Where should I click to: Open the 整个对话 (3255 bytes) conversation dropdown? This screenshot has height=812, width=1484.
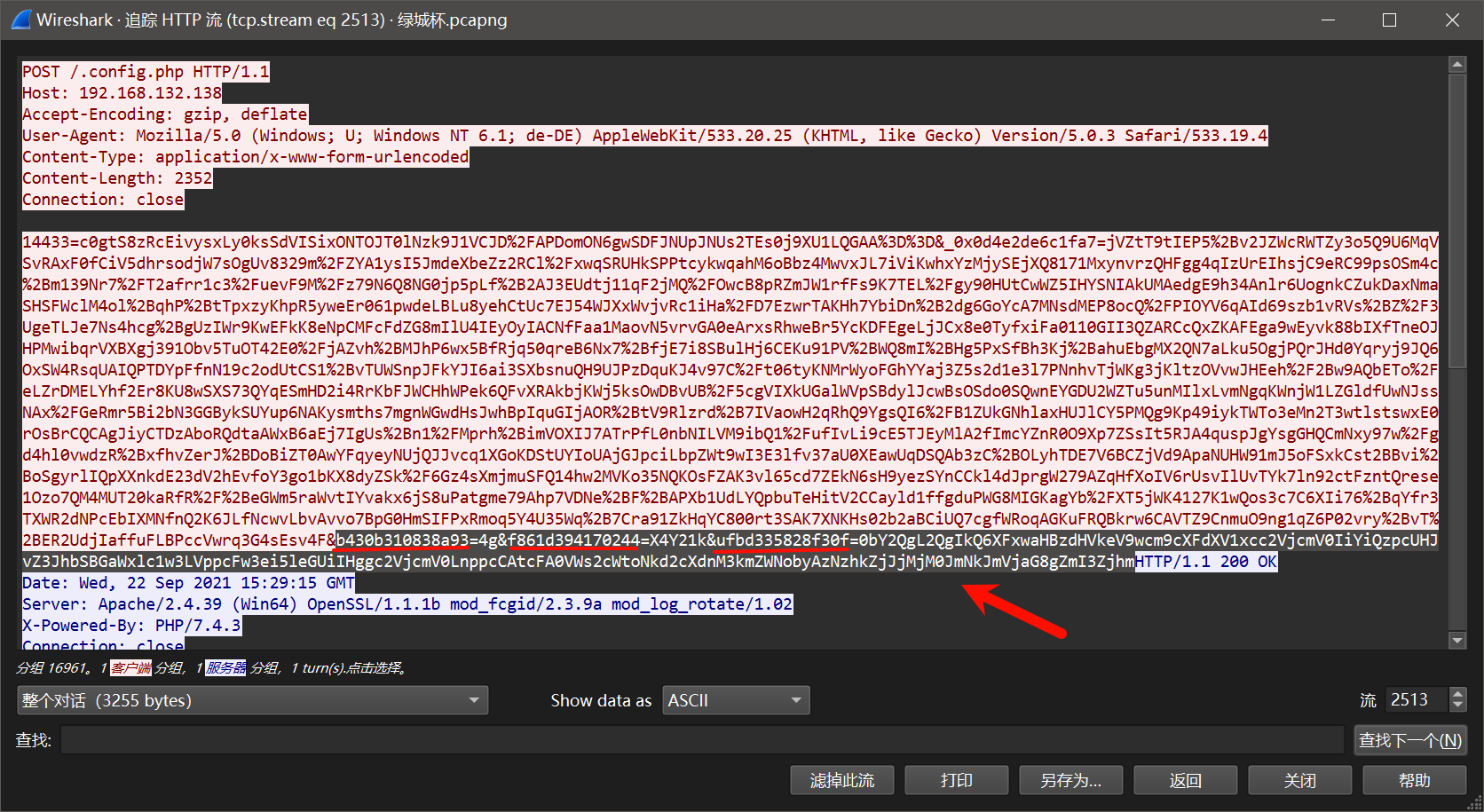click(252, 700)
